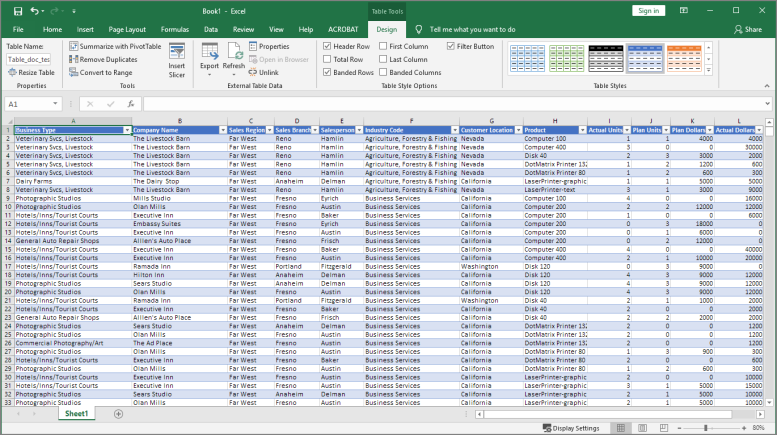The width and height of the screenshot is (777, 435).
Task: Switch to the View tab
Action: pos(276,29)
